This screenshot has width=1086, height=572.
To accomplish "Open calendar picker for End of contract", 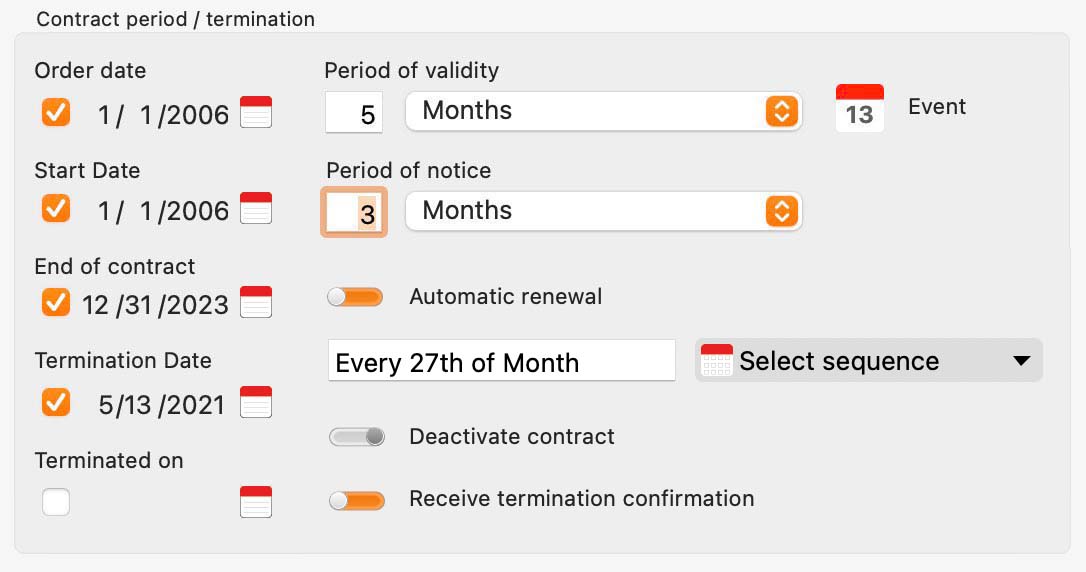I will [x=256, y=302].
